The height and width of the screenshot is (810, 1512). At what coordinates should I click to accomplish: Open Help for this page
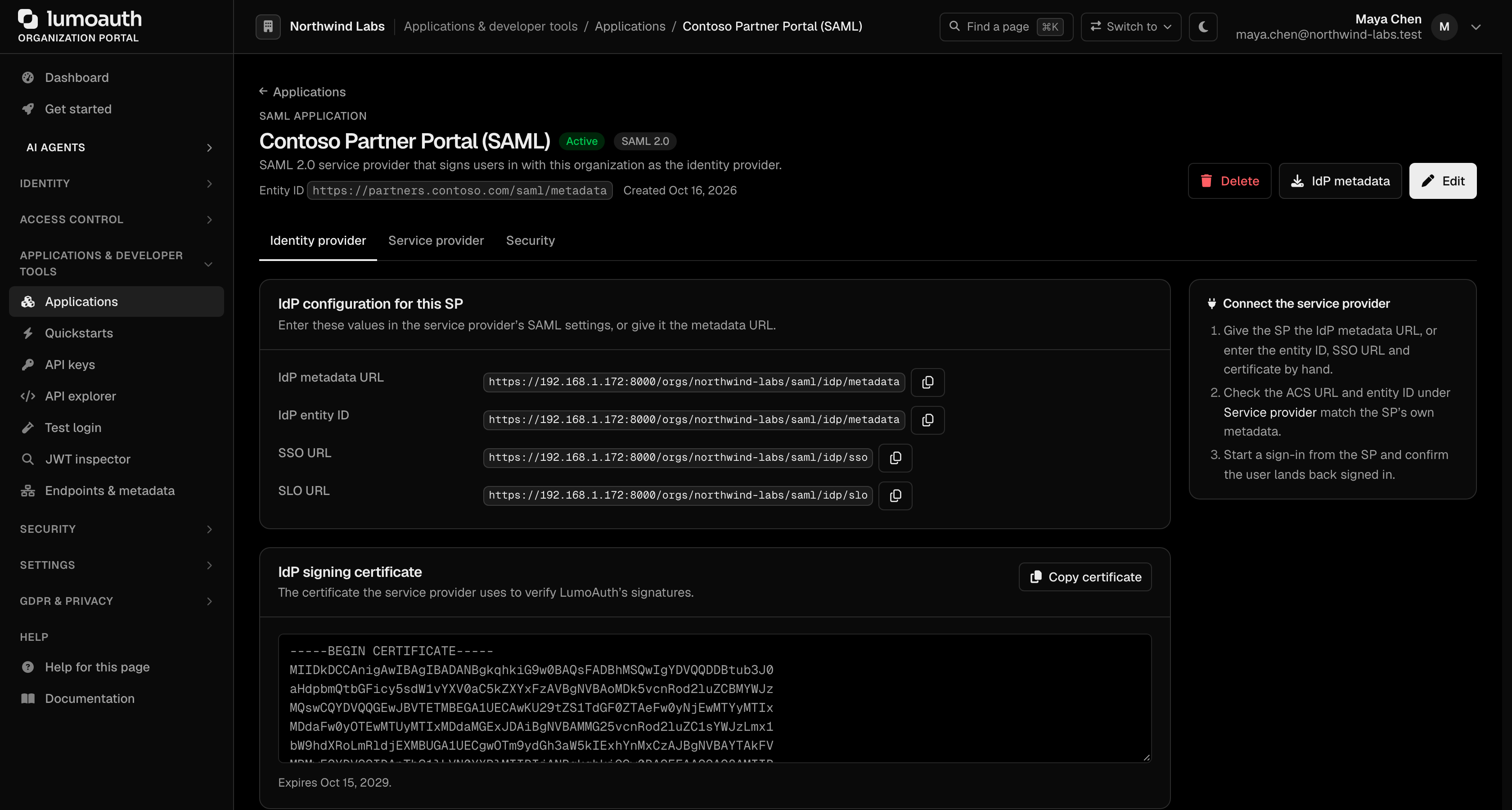point(116,667)
